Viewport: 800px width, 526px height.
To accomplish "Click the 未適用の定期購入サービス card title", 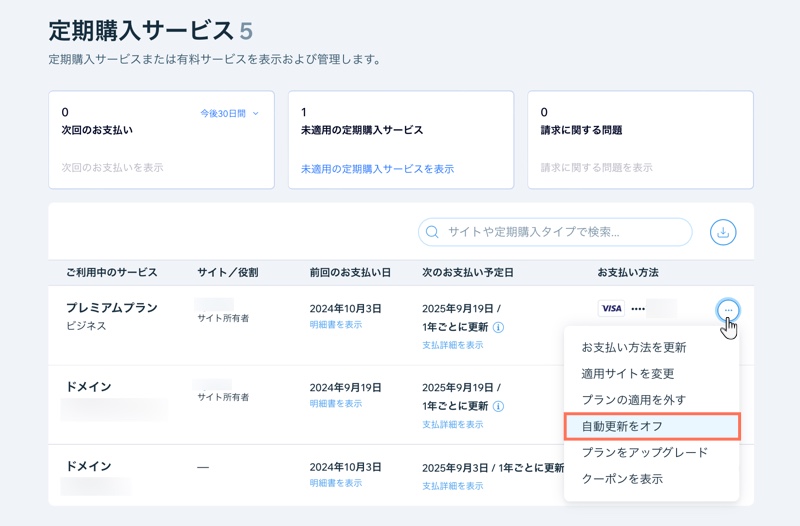I will tap(362, 130).
